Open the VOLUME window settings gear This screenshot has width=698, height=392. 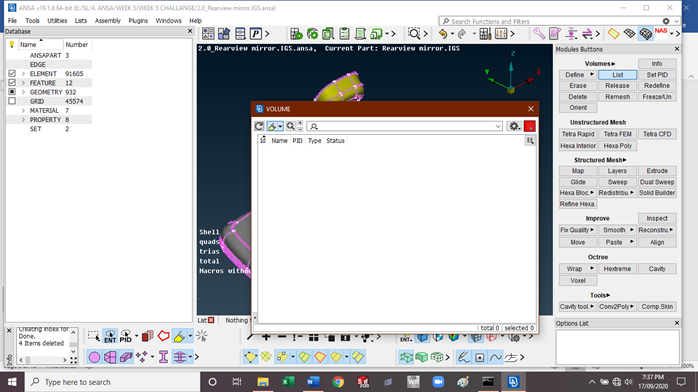514,126
